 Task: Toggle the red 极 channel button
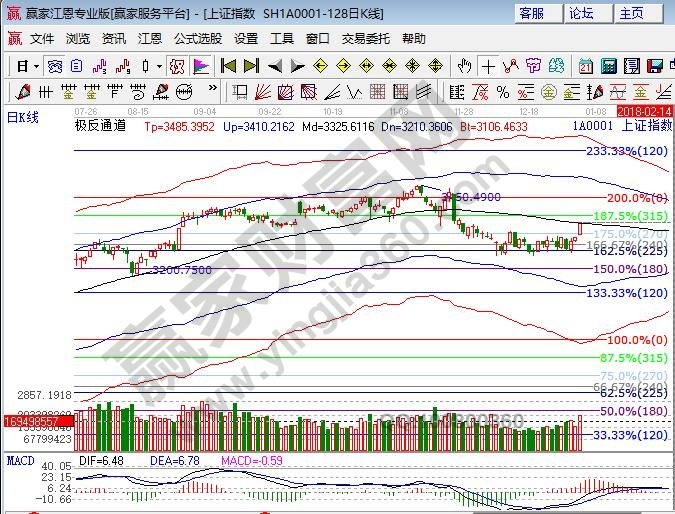(x=177, y=66)
